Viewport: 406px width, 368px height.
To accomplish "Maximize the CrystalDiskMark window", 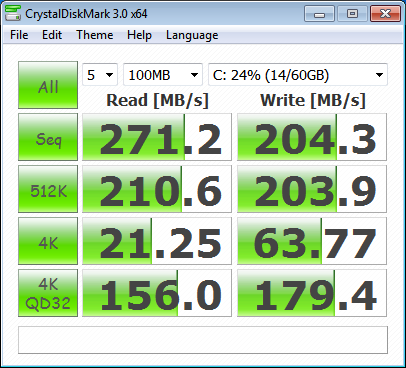I will [352, 14].
